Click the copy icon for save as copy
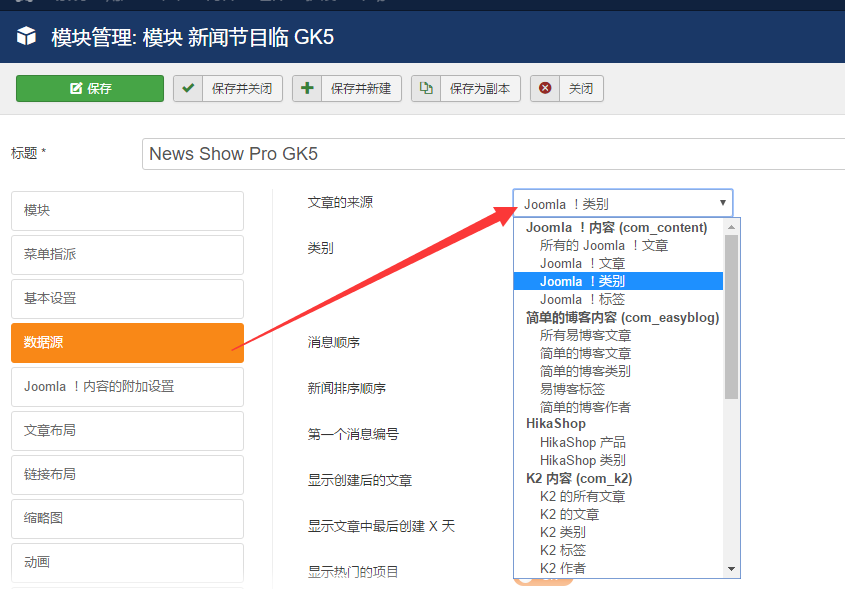845x589 pixels. point(426,88)
